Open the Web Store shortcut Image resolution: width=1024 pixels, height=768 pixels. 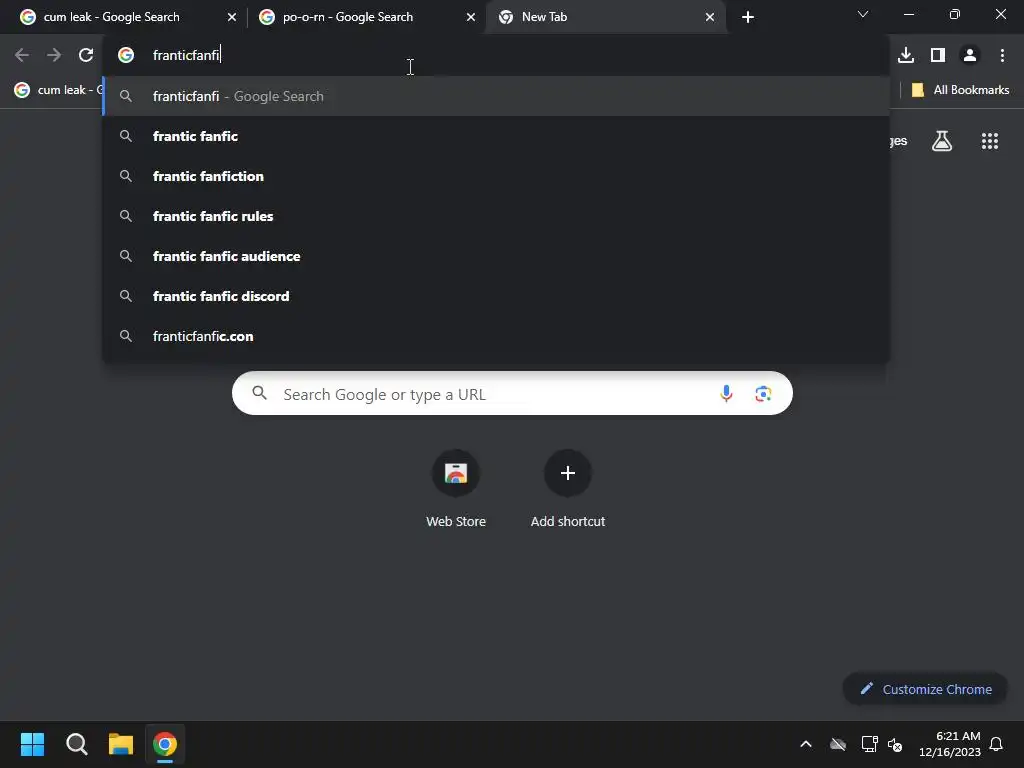456,489
